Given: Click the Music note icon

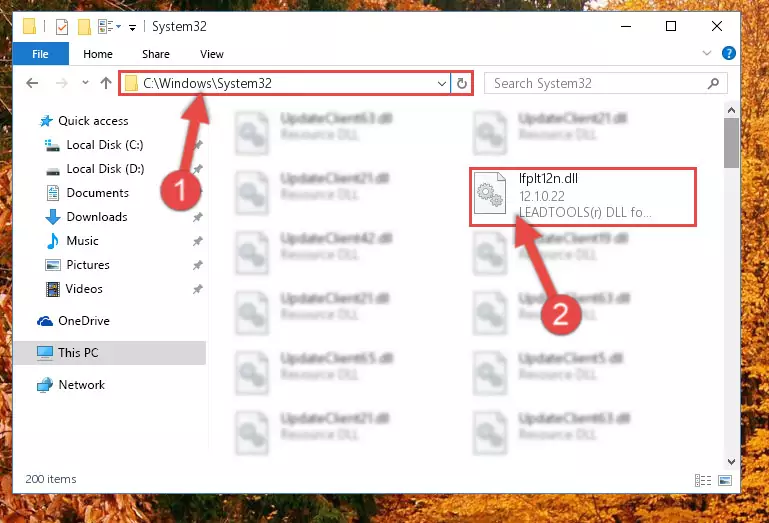Looking at the screenshot, I should (52, 241).
